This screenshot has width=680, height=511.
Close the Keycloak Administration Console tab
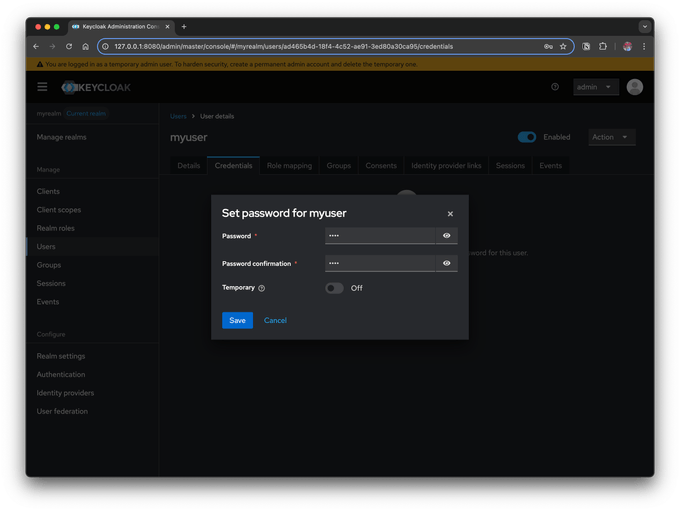[167, 26]
